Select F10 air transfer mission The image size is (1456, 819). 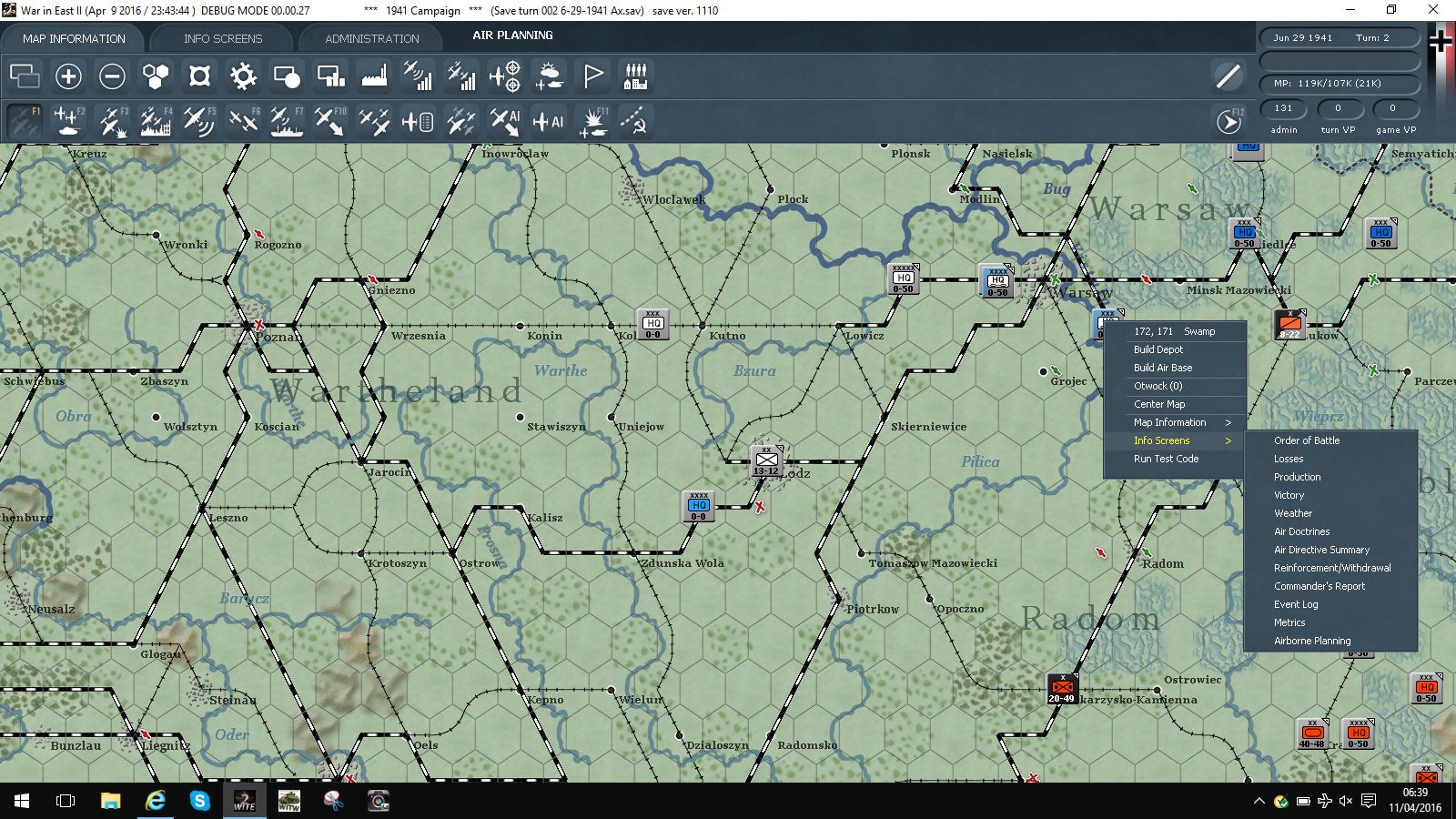click(330, 121)
